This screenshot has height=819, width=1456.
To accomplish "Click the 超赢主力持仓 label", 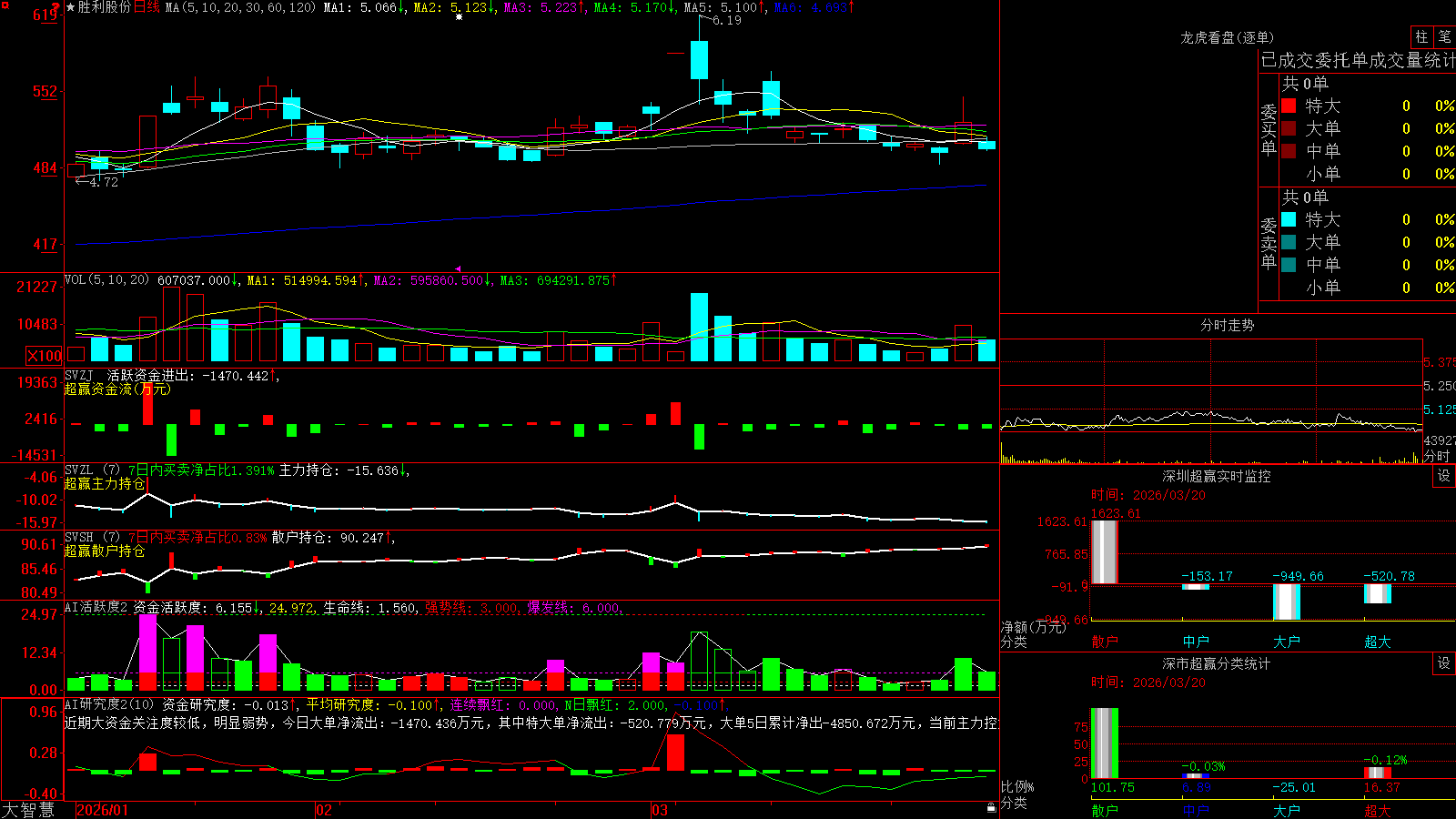I will pos(105,484).
